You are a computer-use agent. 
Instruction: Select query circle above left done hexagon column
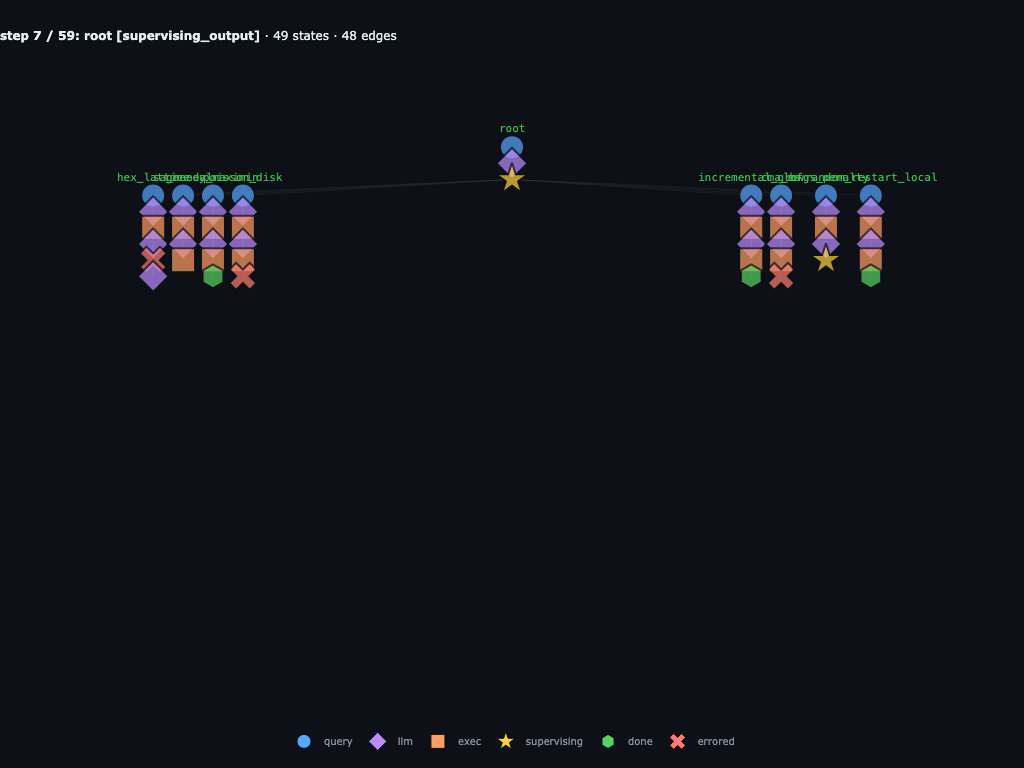pos(213,195)
